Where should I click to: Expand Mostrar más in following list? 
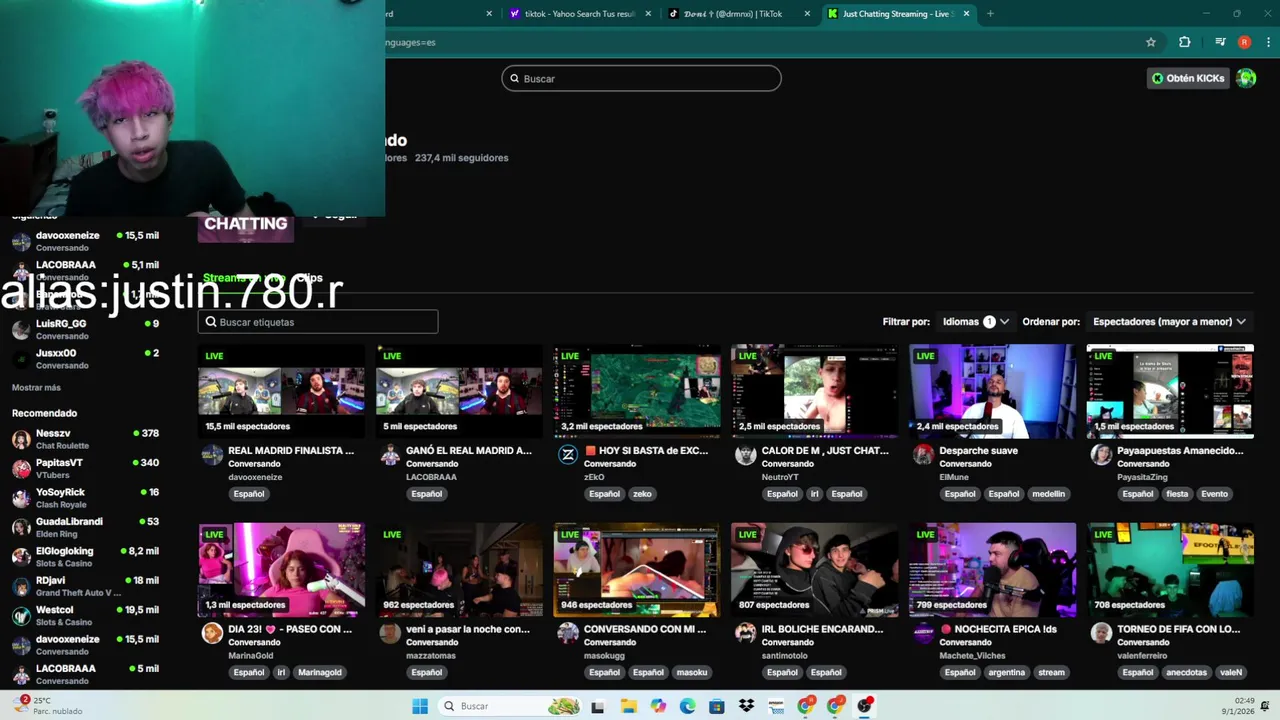[36, 387]
